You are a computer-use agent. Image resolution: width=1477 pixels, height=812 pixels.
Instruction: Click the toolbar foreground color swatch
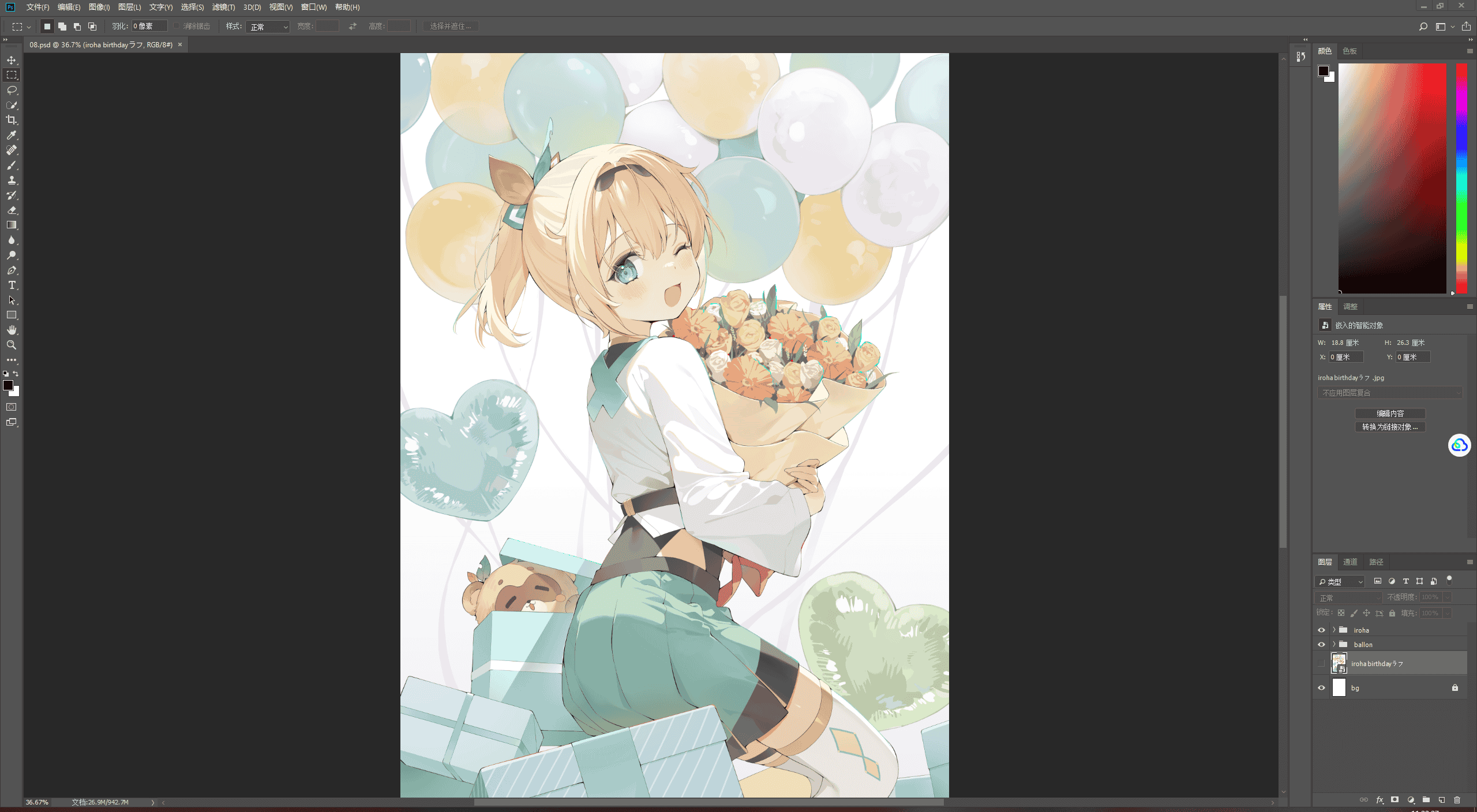coord(8,385)
